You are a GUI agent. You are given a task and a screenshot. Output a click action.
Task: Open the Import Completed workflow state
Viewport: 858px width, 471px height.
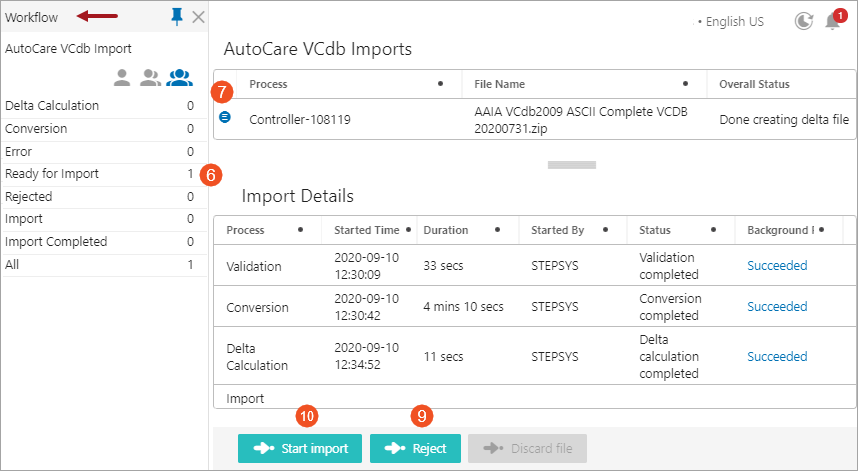coord(104,242)
